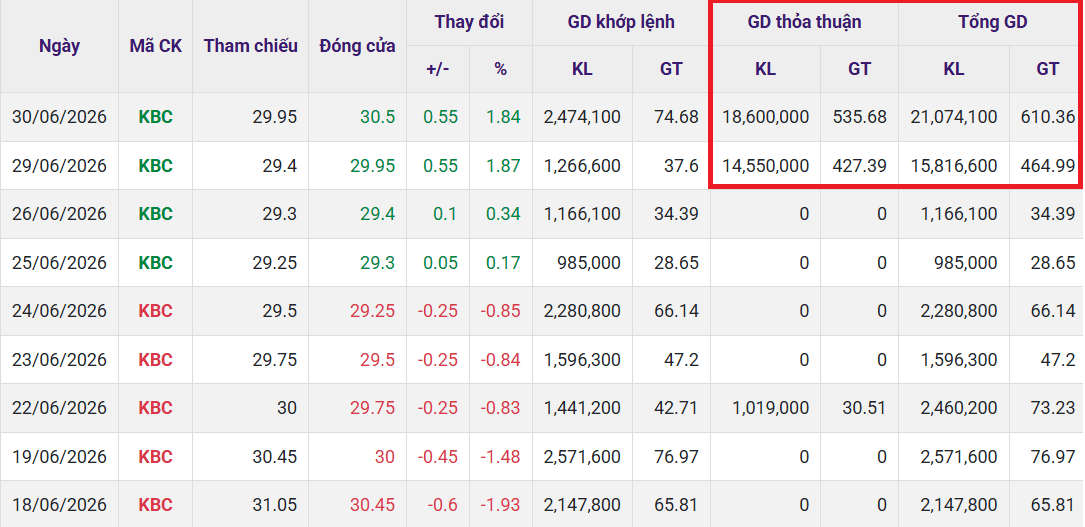
Task: Click the closing price 30.5 cell
Action: (x=378, y=117)
